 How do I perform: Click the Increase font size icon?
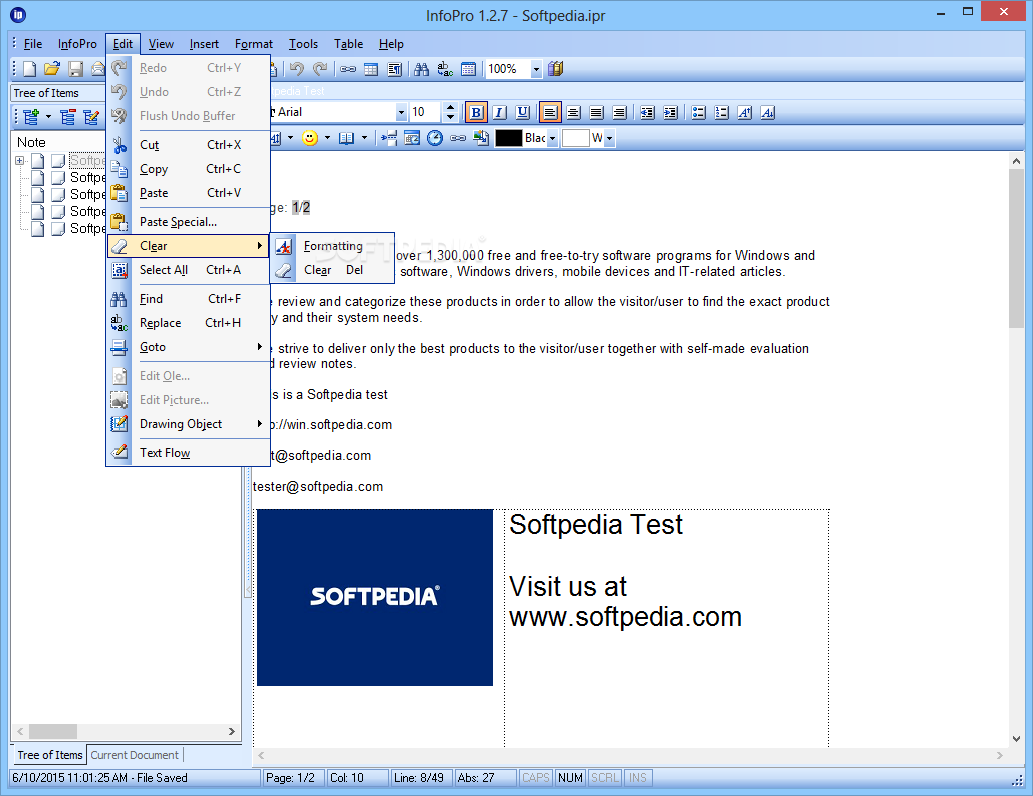tap(744, 113)
